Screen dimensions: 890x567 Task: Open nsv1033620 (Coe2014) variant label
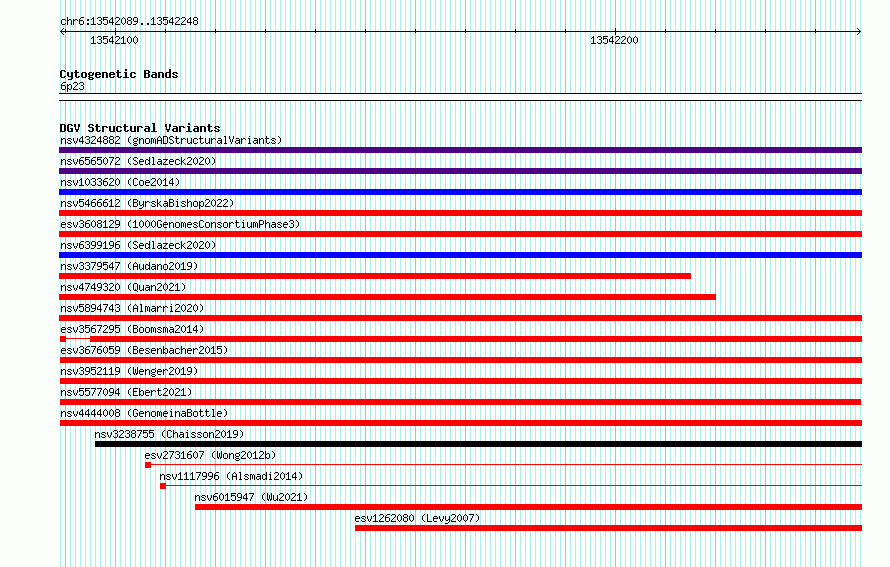[x=120, y=182]
